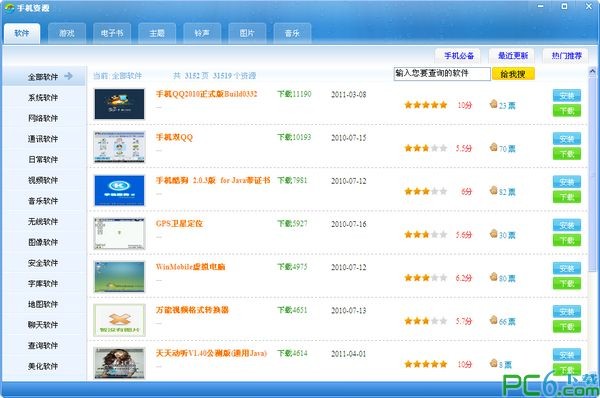Select 系统软件 category
The height and width of the screenshot is (398, 600).
click(x=43, y=98)
